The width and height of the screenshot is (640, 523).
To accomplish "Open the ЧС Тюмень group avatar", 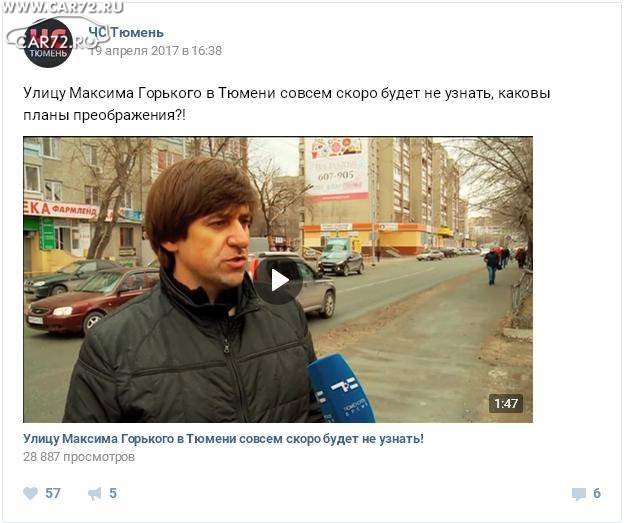I will click(48, 42).
